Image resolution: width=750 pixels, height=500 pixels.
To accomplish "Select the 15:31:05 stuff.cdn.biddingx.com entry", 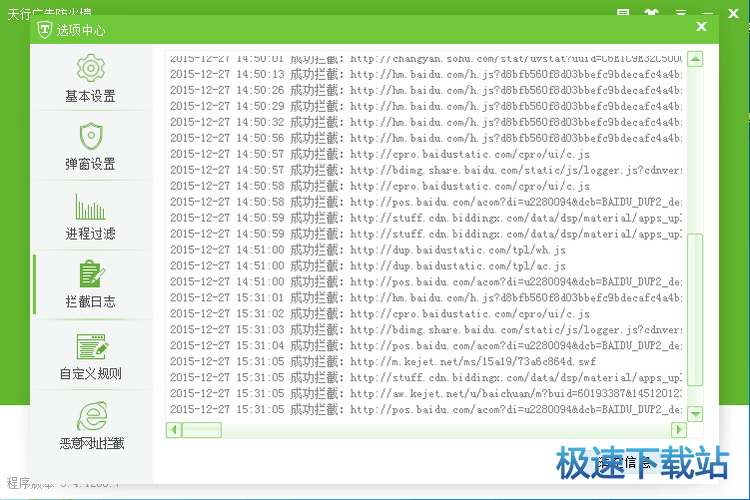I will point(426,378).
